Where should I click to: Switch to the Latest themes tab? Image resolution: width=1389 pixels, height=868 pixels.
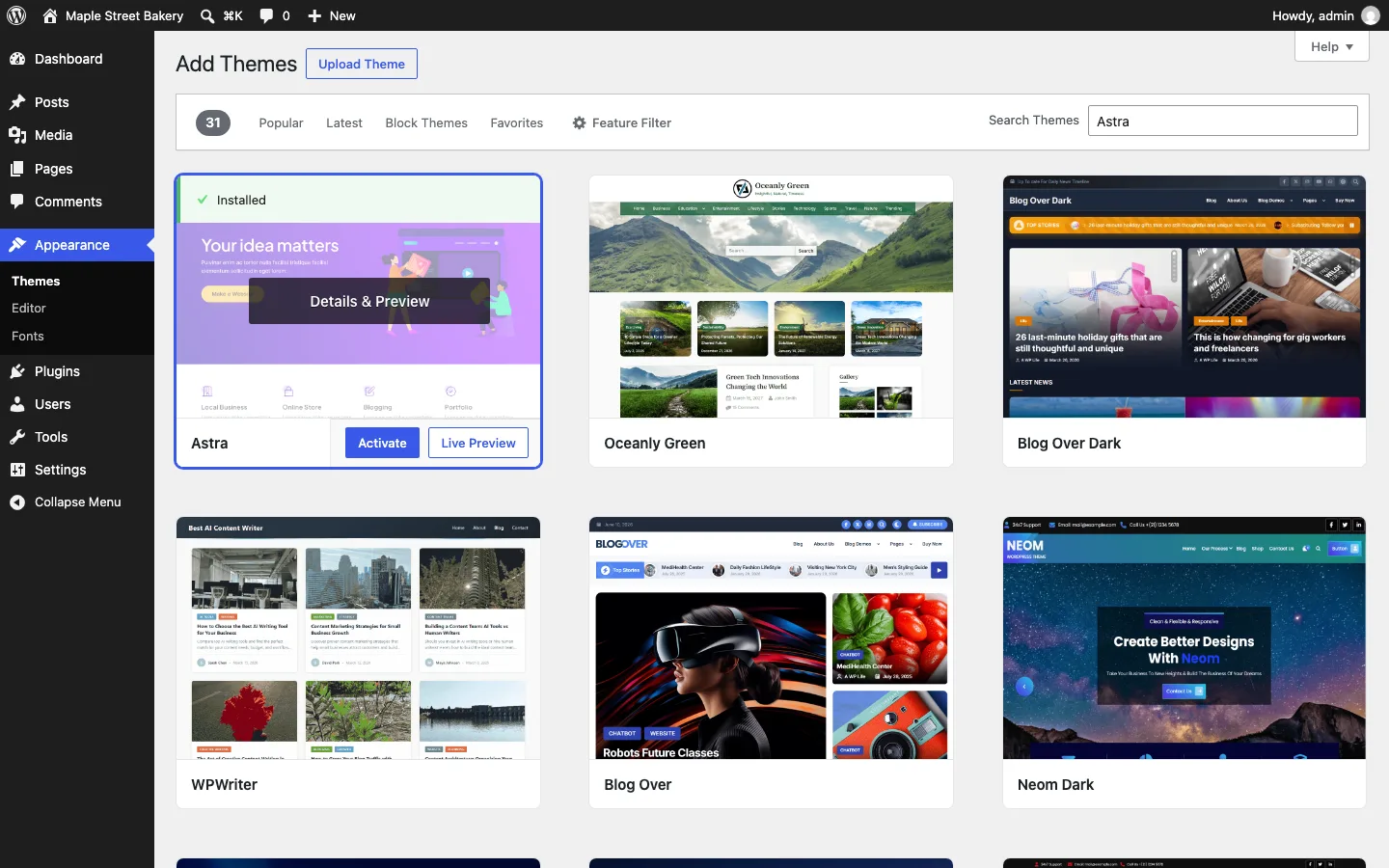tap(344, 122)
